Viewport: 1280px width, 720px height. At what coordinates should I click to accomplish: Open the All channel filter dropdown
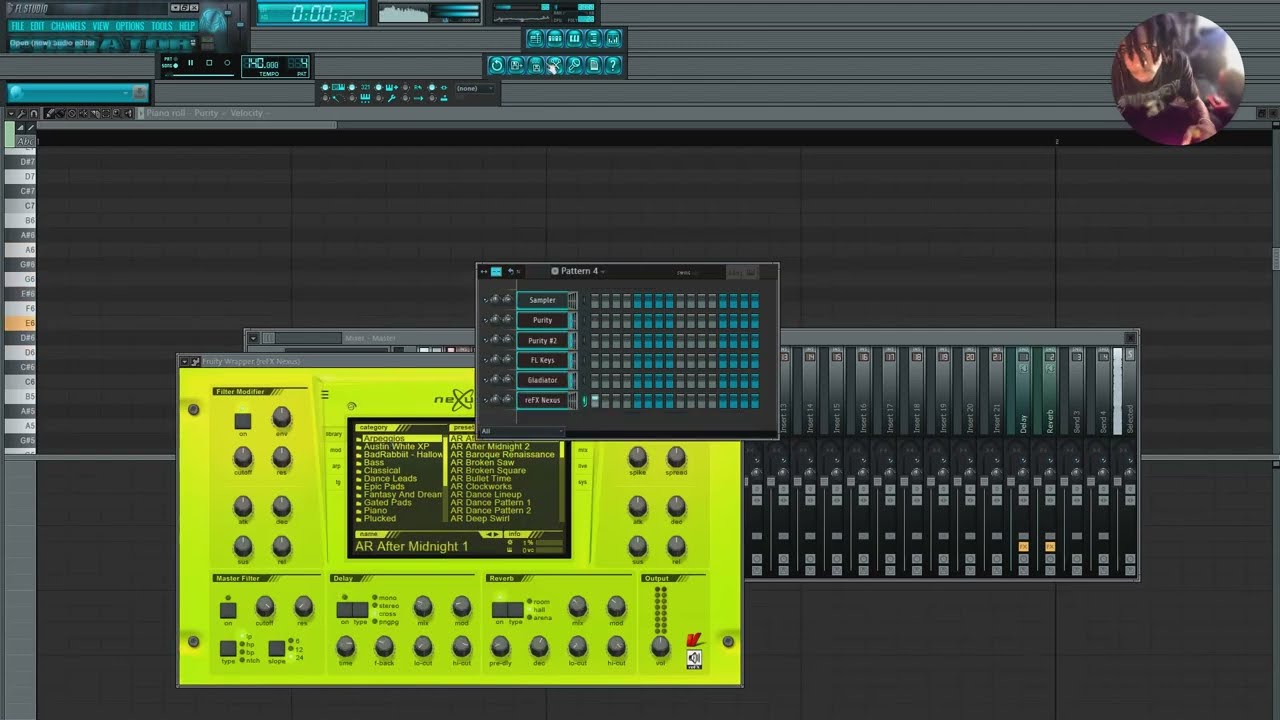coord(522,431)
